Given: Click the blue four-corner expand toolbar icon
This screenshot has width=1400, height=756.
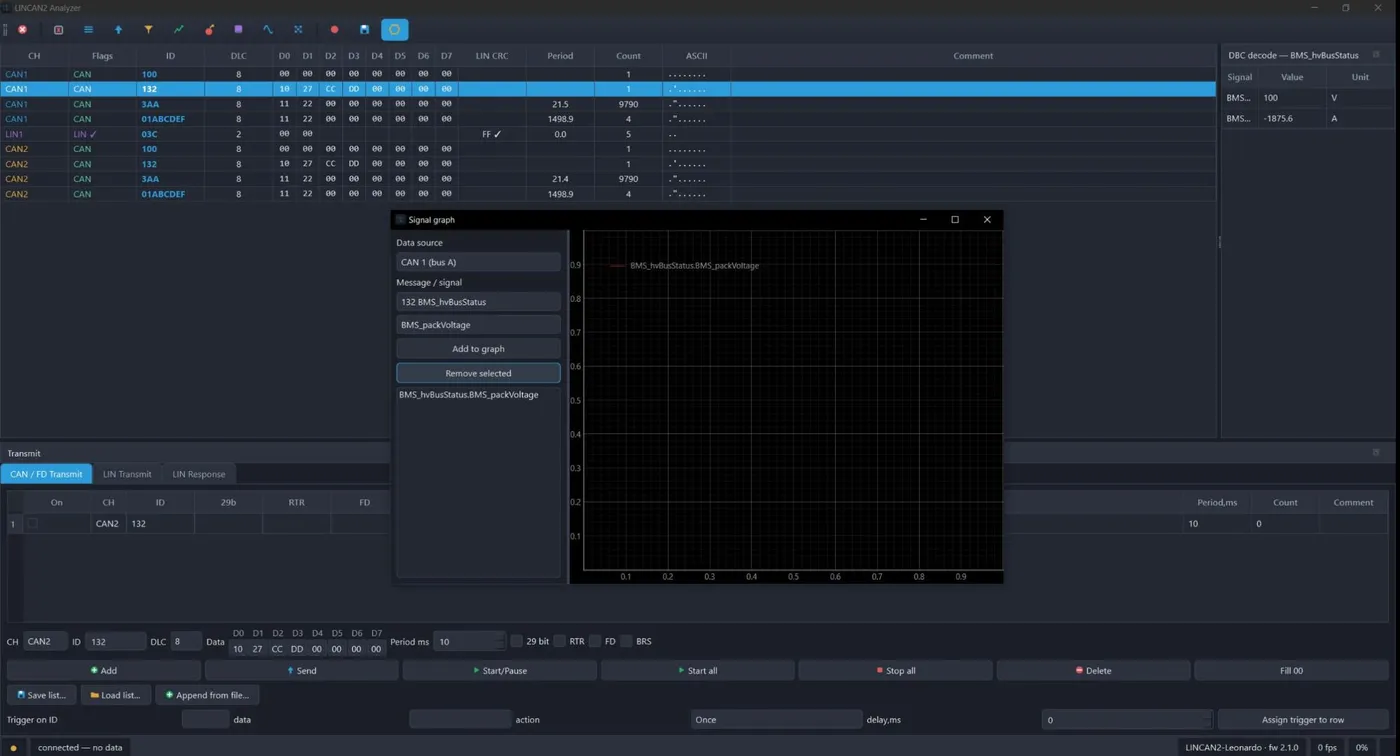Looking at the screenshot, I should click(x=298, y=30).
